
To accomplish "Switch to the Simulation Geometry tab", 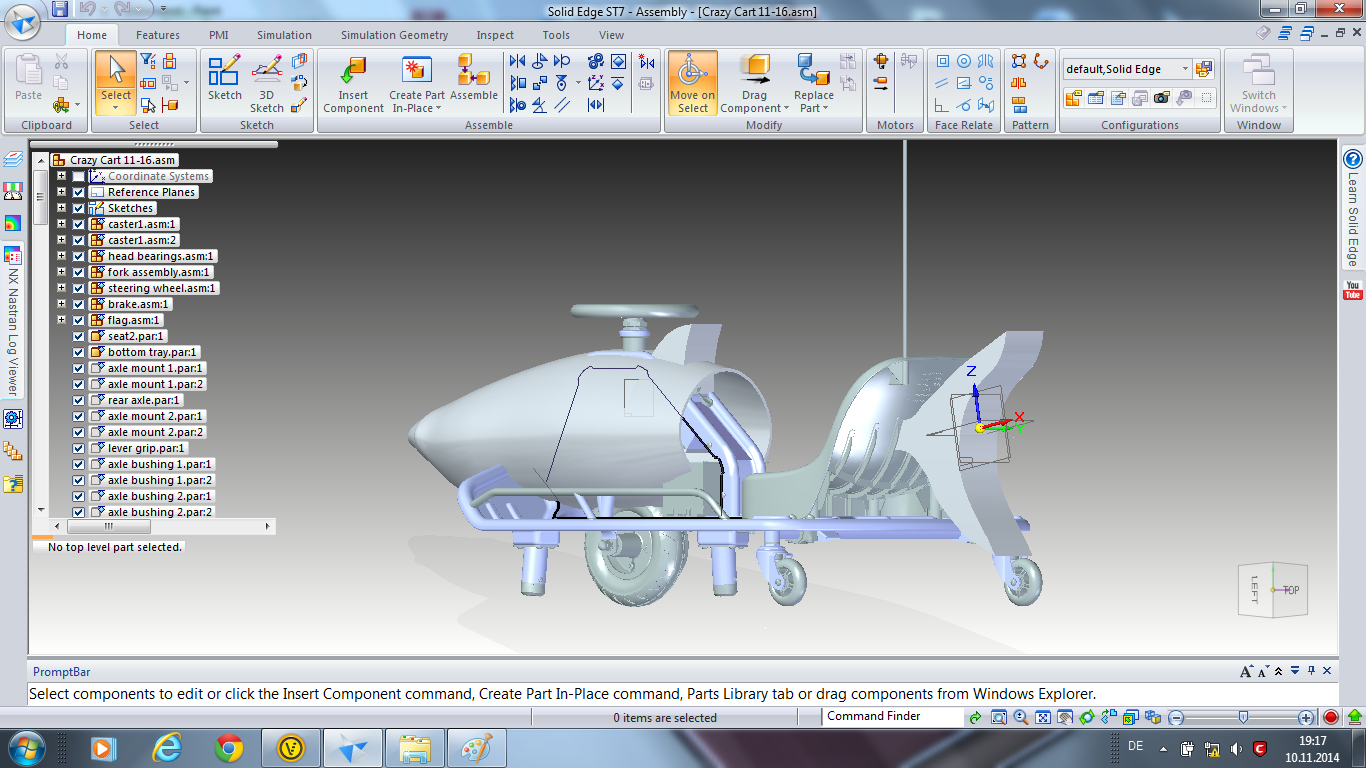I will click(x=394, y=35).
